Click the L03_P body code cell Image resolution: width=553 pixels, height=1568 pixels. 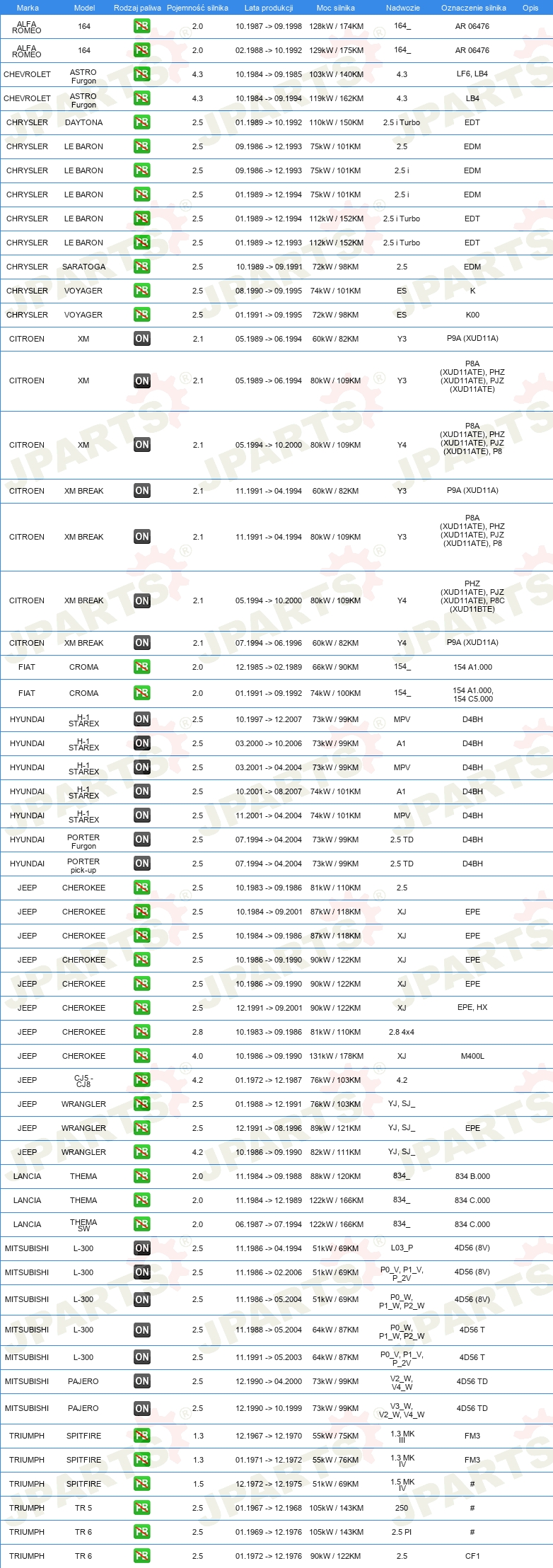tap(402, 1248)
